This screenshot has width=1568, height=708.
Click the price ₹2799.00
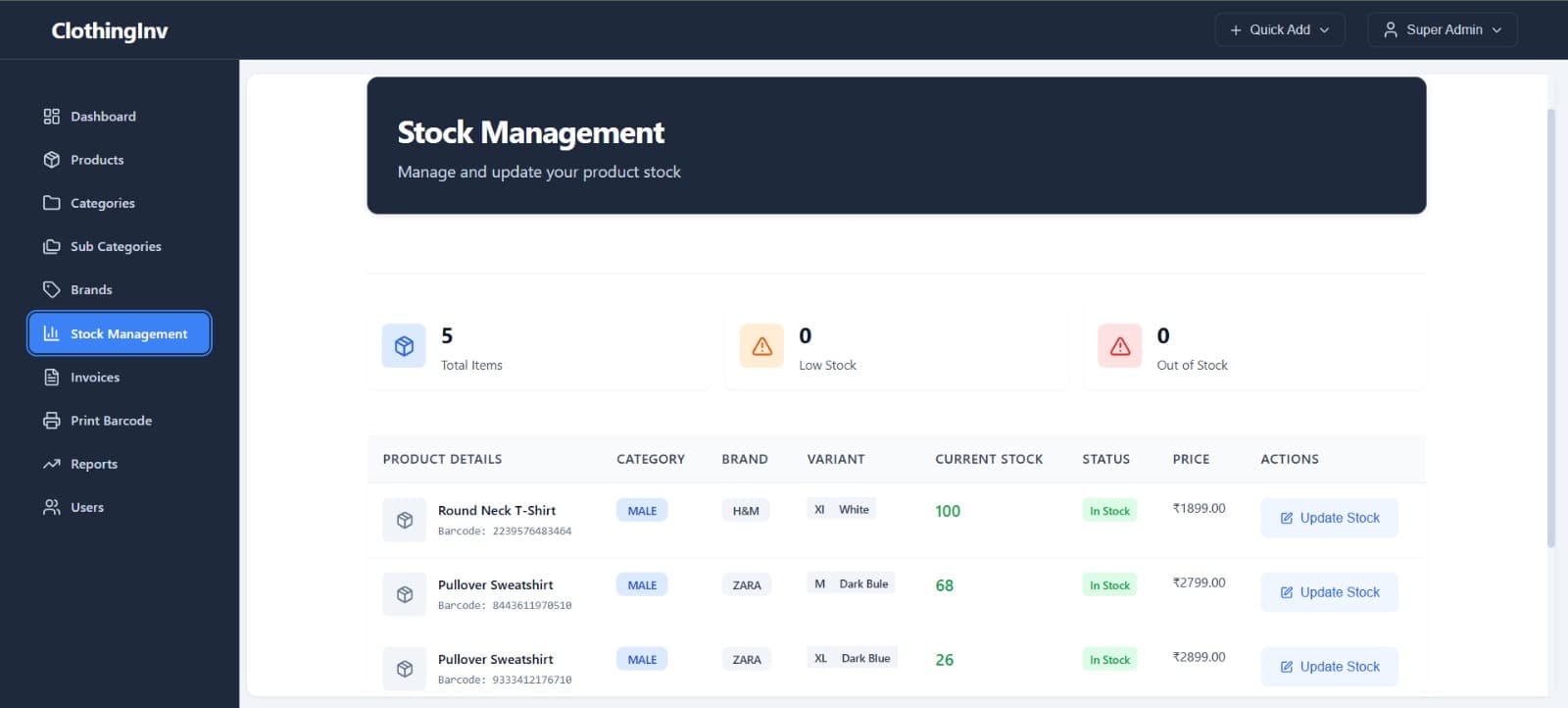pyautogui.click(x=1200, y=582)
